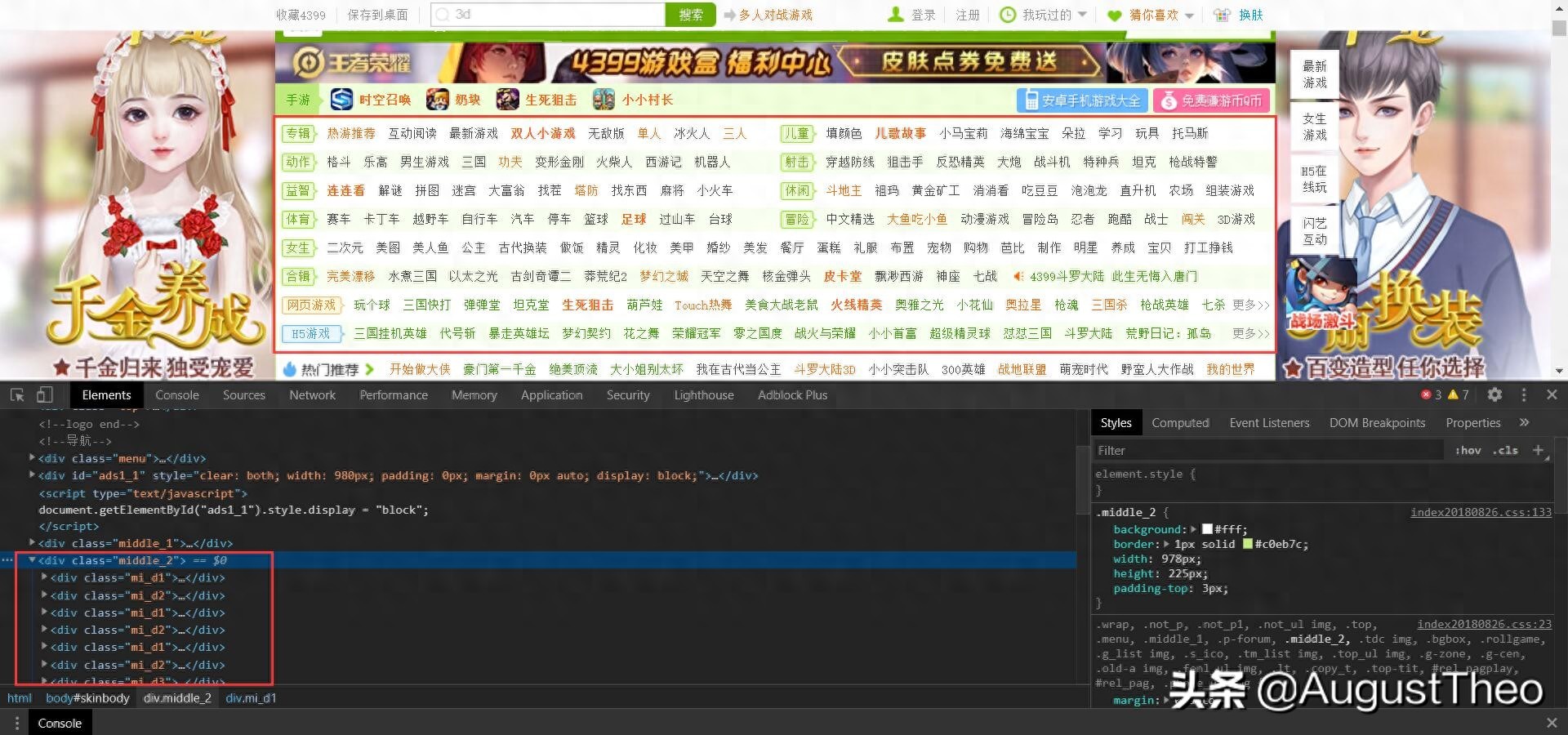Toggle .cls class editor
1568x735 pixels.
coord(1505,450)
